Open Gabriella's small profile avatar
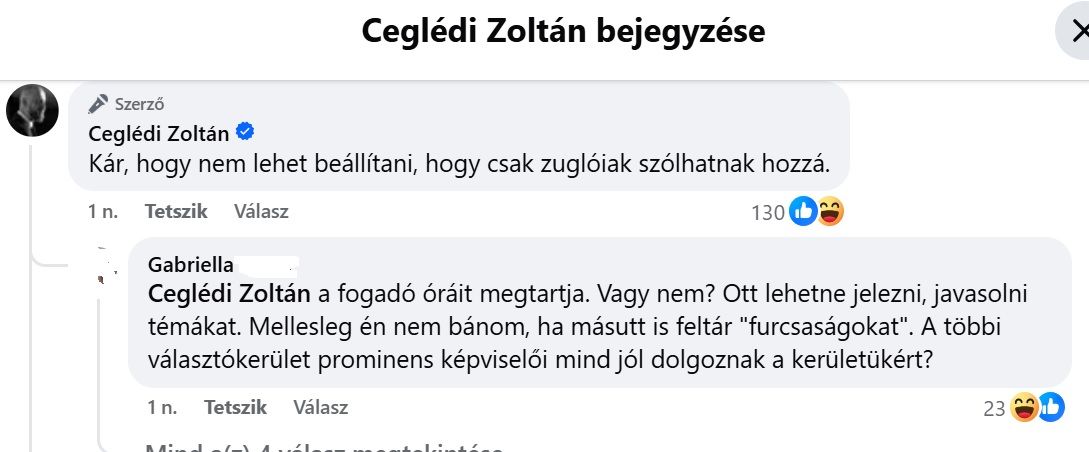Screen dimensions: 1089x452 [104, 268]
